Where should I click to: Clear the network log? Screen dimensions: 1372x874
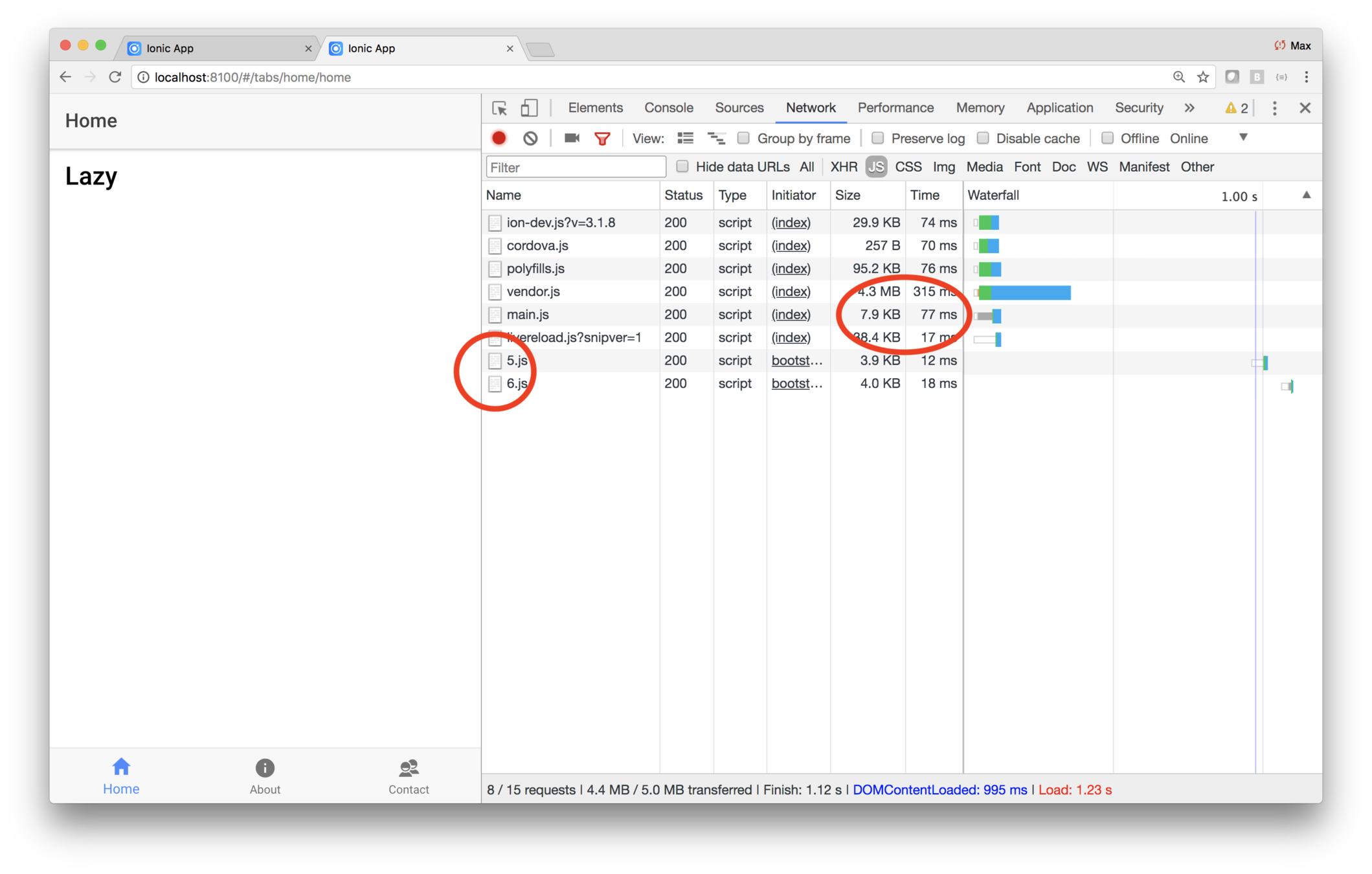point(530,138)
